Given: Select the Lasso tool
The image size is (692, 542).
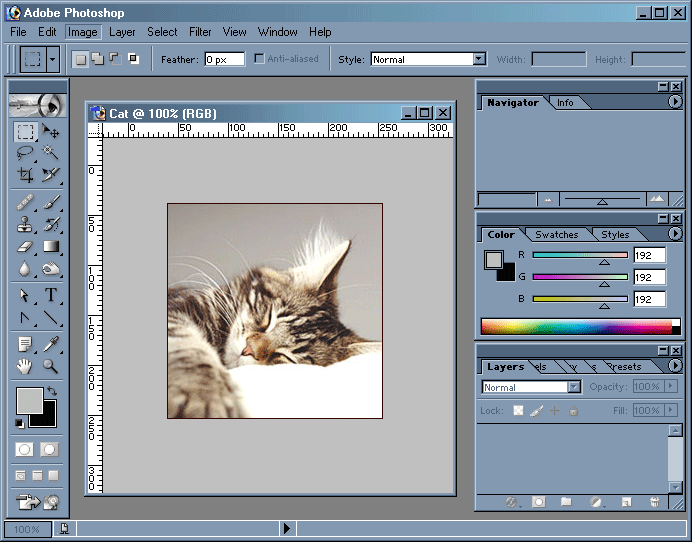Looking at the screenshot, I should [25, 153].
